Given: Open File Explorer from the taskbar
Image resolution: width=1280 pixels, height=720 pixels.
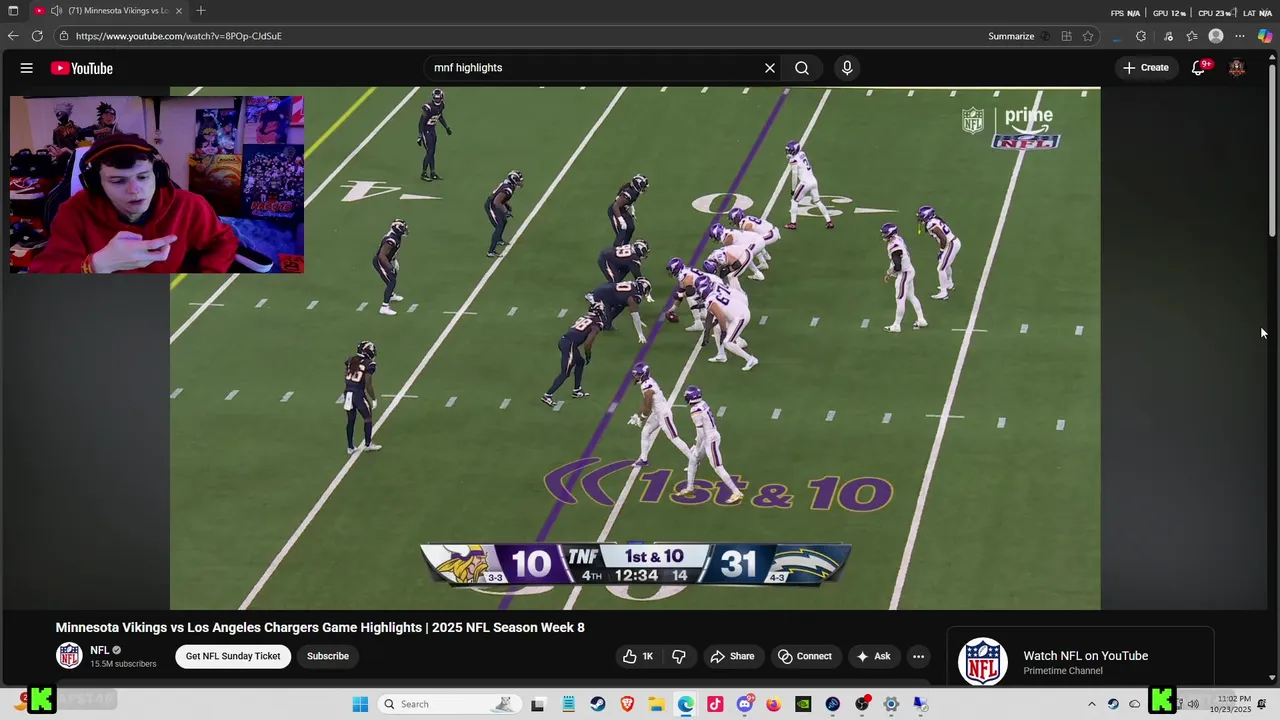Looking at the screenshot, I should pyautogui.click(x=656, y=704).
